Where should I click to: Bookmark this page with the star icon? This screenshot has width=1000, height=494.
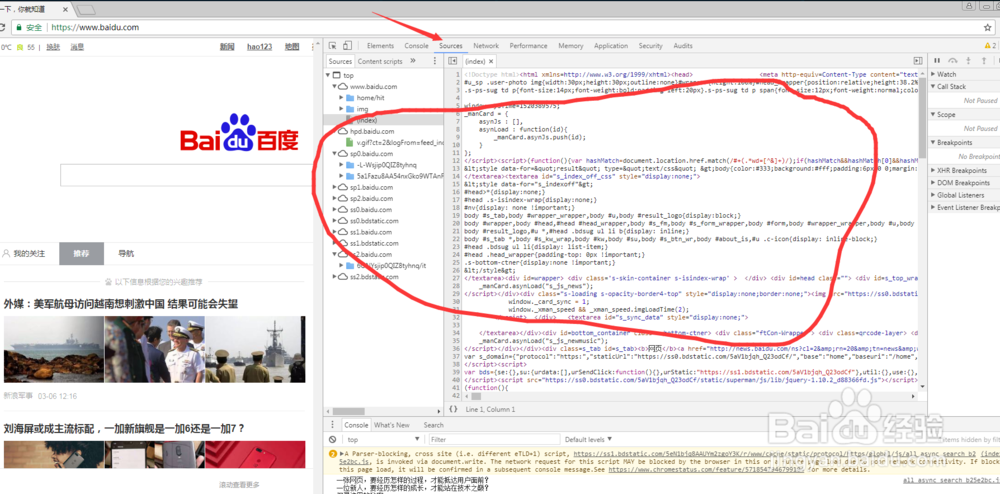pyautogui.click(x=987, y=27)
